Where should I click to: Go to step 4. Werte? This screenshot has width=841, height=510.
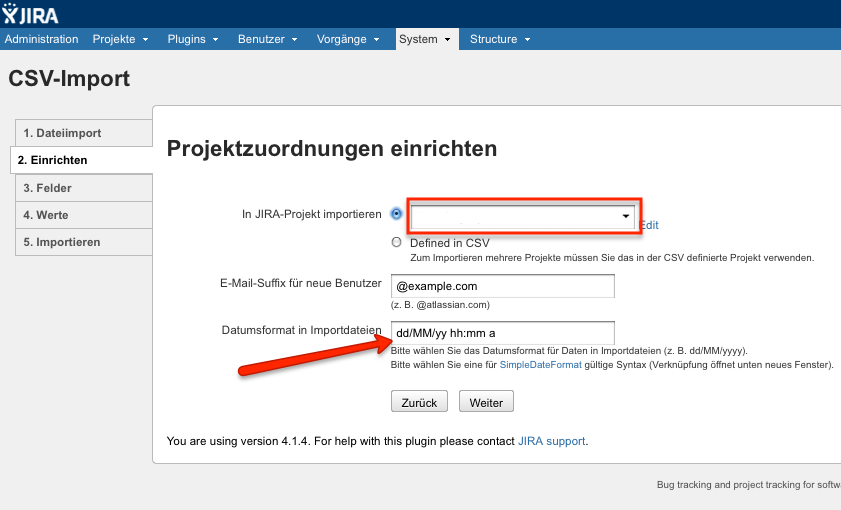coord(84,215)
